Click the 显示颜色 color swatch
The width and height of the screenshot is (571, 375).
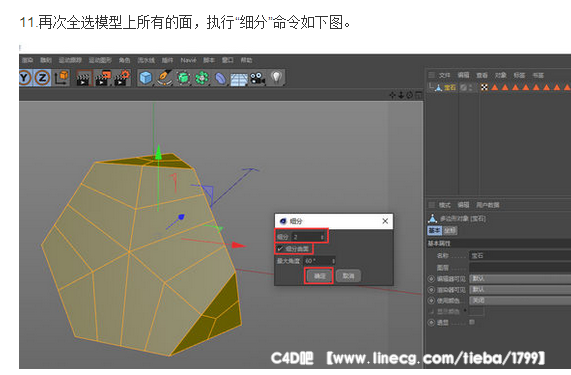tap(476, 311)
